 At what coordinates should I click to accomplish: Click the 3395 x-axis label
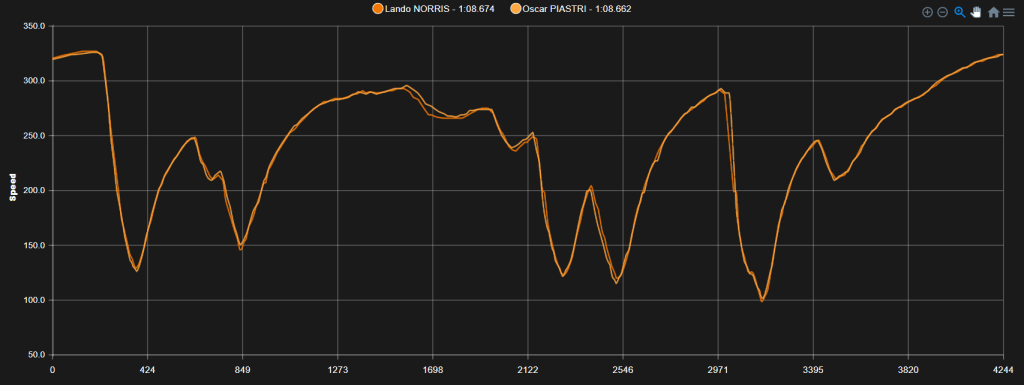(x=813, y=370)
